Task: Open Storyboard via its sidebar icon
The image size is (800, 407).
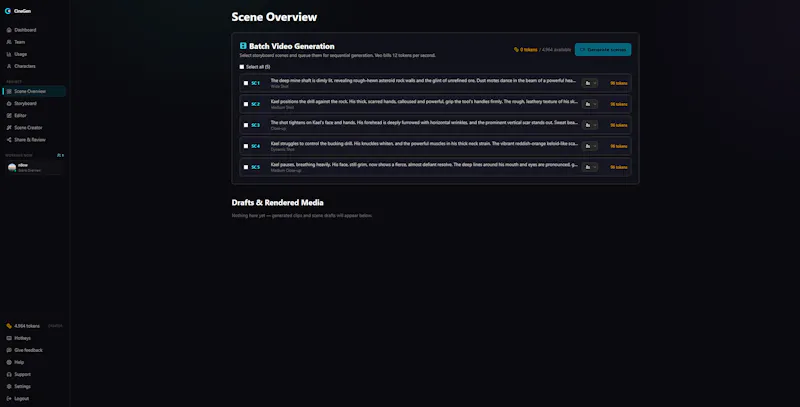Action: (9, 104)
